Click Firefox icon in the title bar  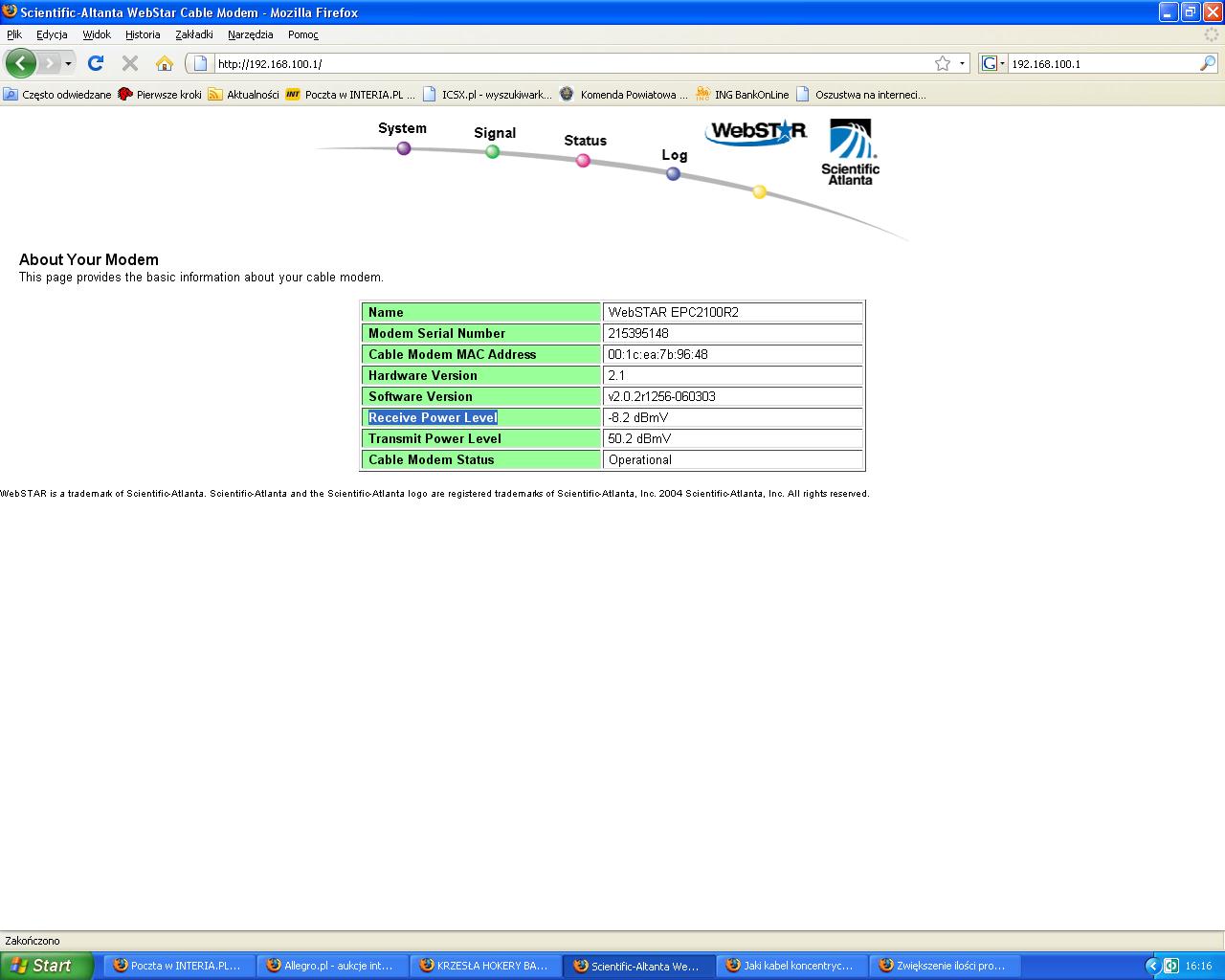(x=10, y=11)
